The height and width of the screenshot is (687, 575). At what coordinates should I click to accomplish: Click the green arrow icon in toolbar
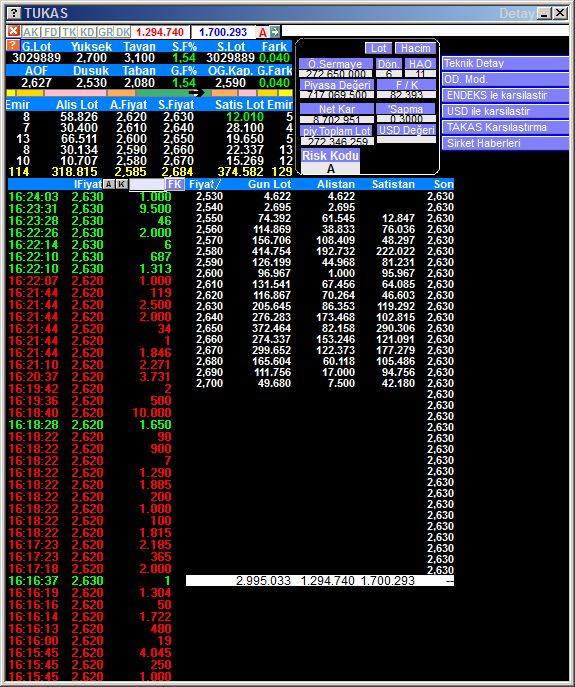[x=274, y=32]
